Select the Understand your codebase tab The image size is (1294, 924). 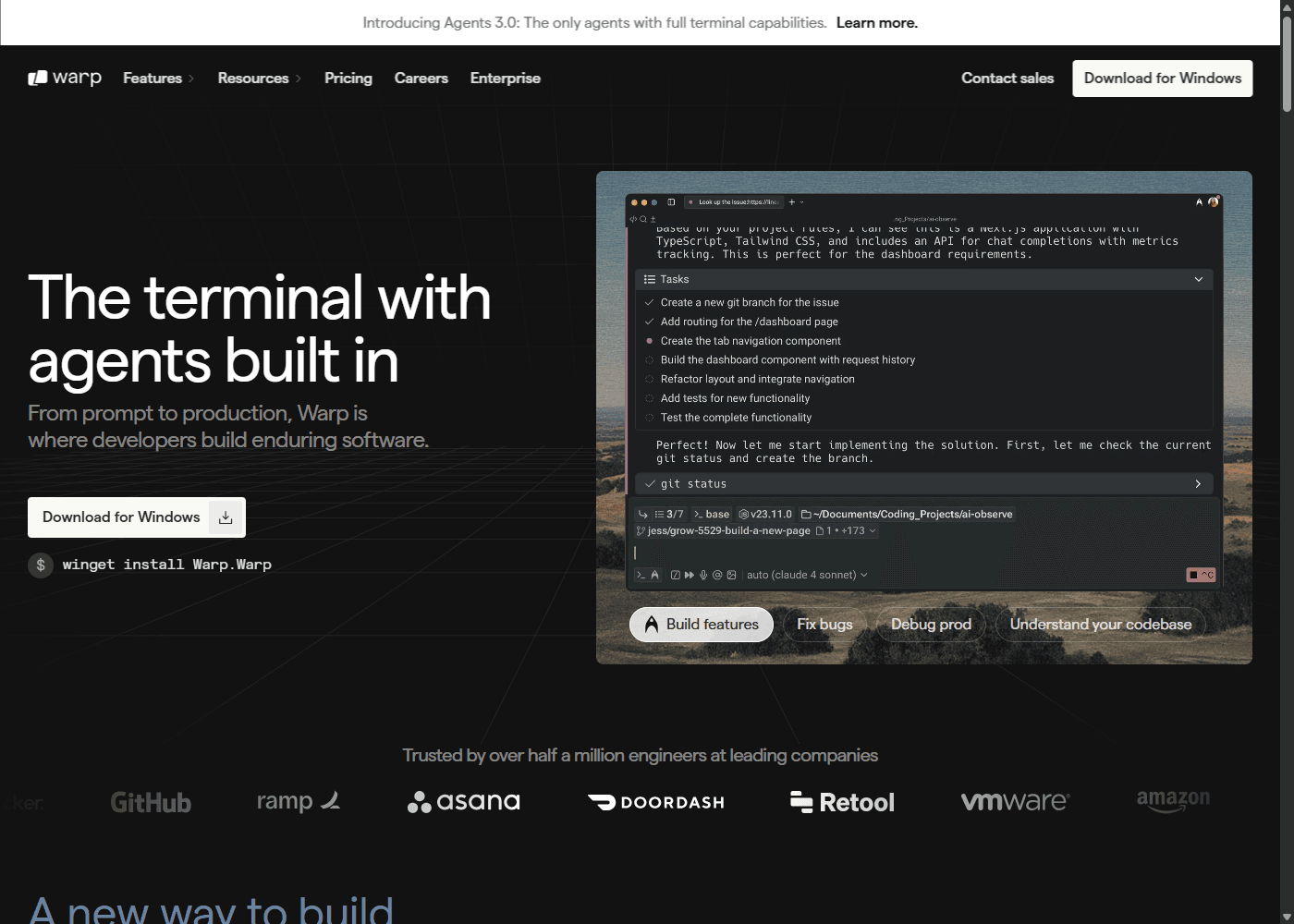[x=1101, y=625]
